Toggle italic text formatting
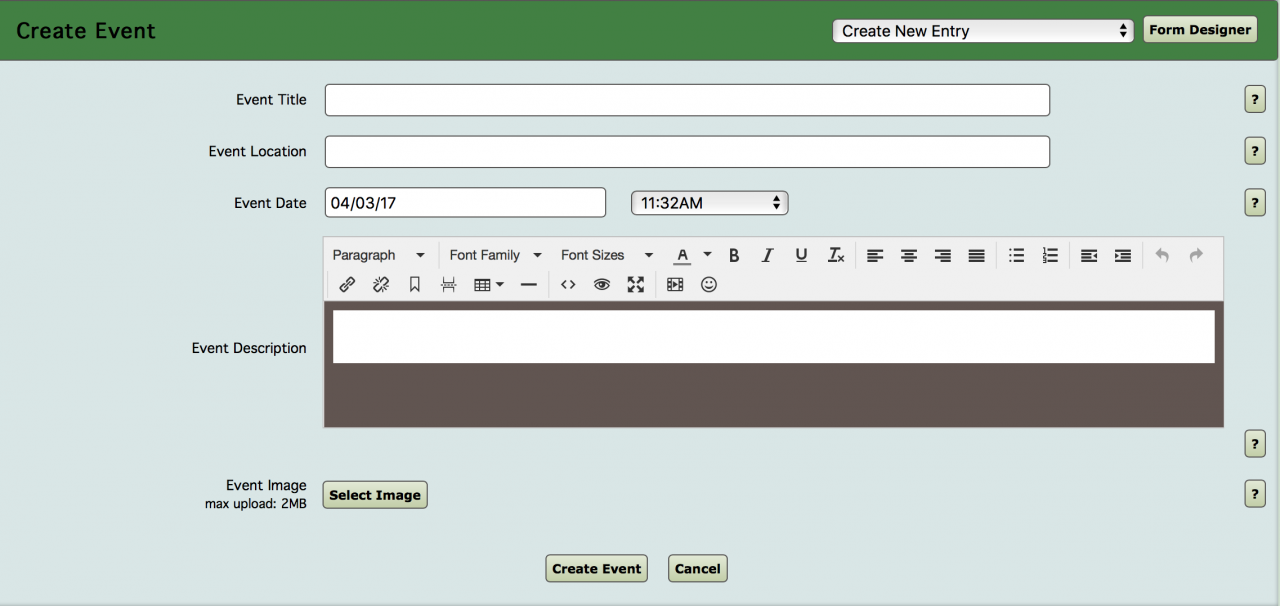This screenshot has height=606, width=1280. tap(767, 255)
